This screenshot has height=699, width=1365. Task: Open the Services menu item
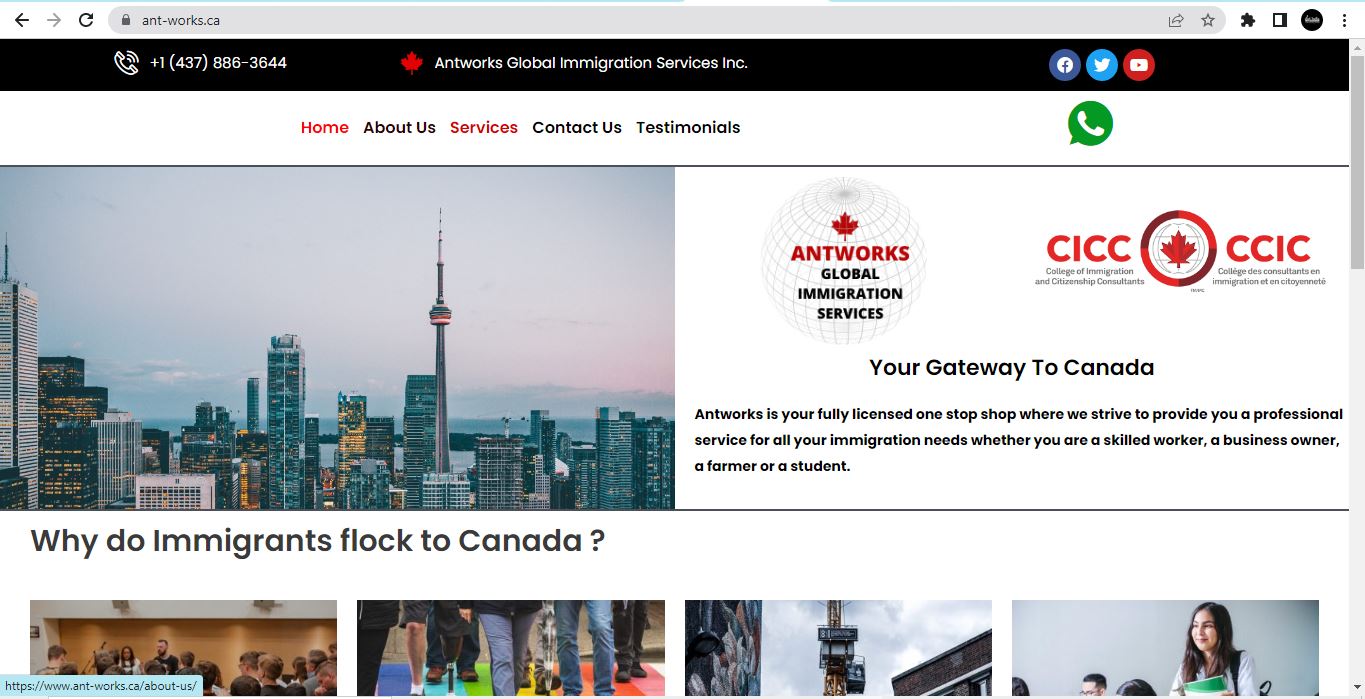click(x=484, y=128)
